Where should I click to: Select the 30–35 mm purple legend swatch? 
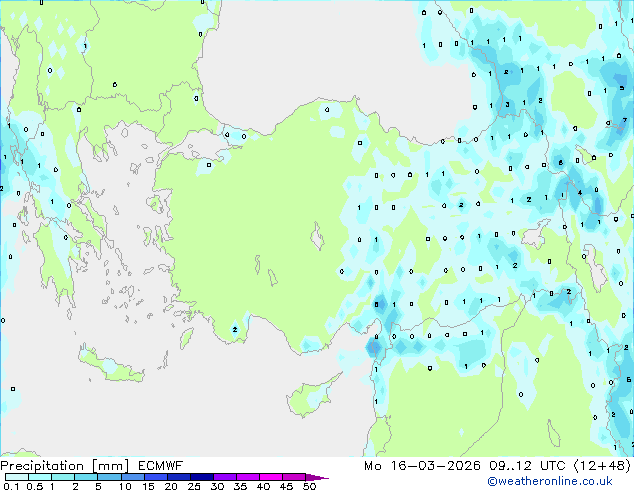(224, 477)
